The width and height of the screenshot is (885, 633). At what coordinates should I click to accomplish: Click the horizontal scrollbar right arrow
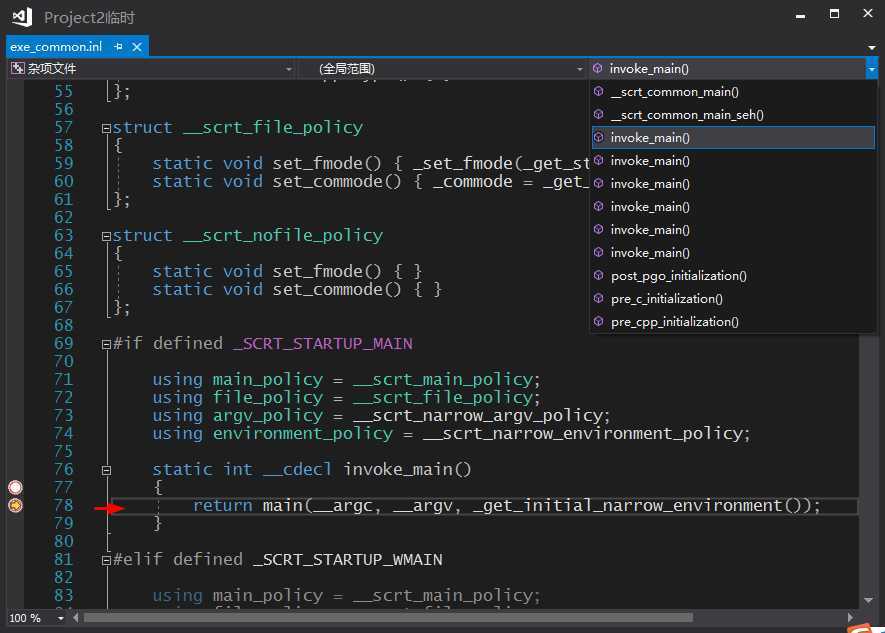point(851,618)
